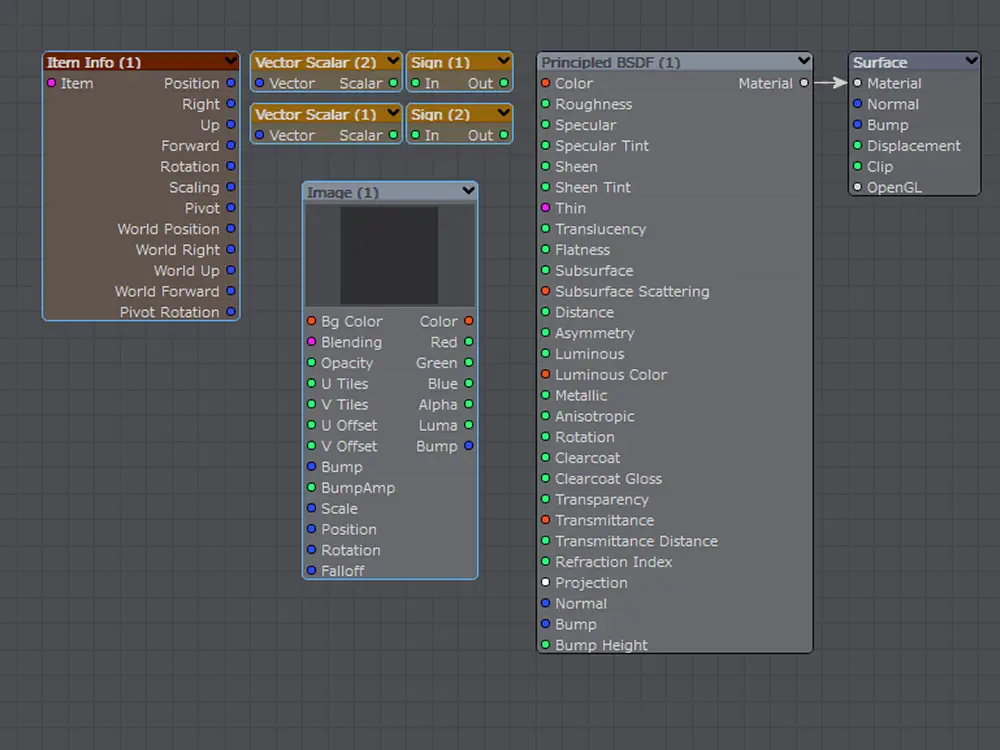Click the Color input port on Principled BSDF
The image size is (1000, 750).
545,84
